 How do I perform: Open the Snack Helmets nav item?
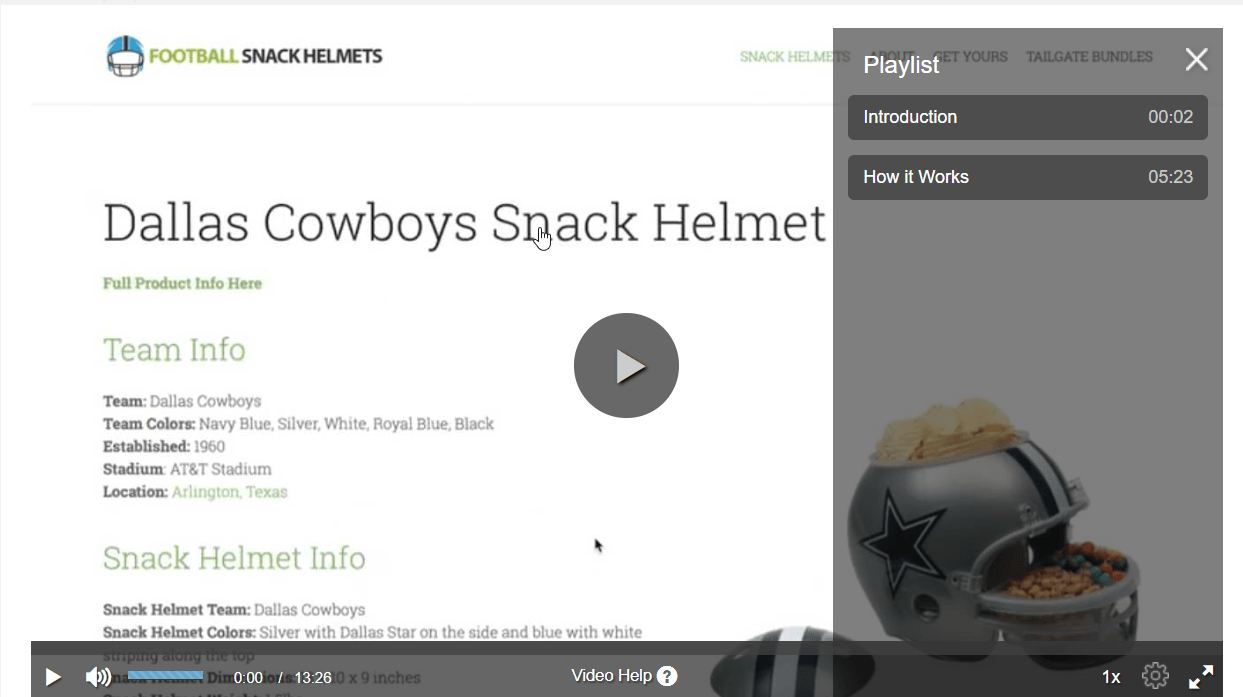795,57
